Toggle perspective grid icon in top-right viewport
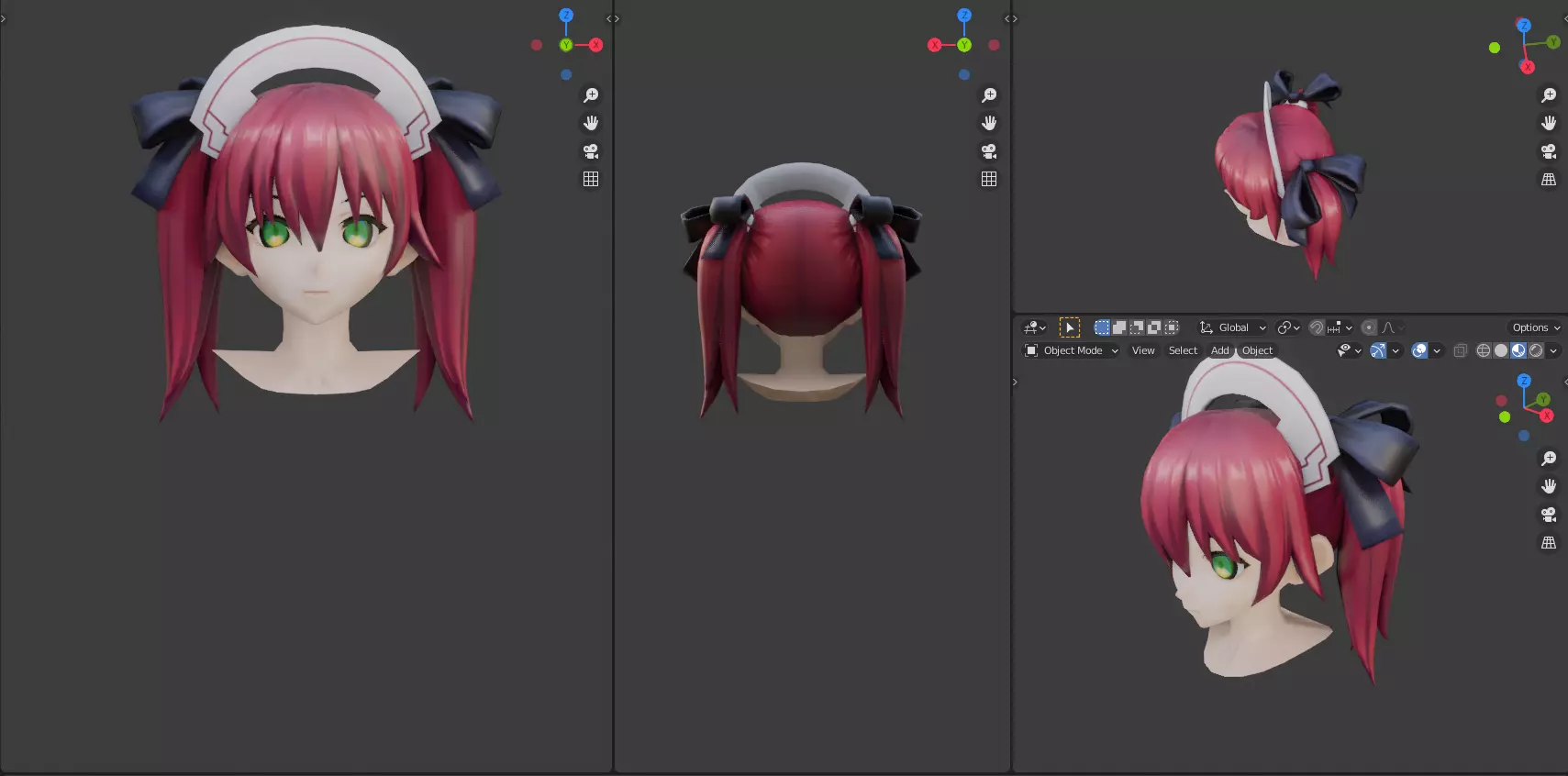The width and height of the screenshot is (1568, 776). point(1549,179)
